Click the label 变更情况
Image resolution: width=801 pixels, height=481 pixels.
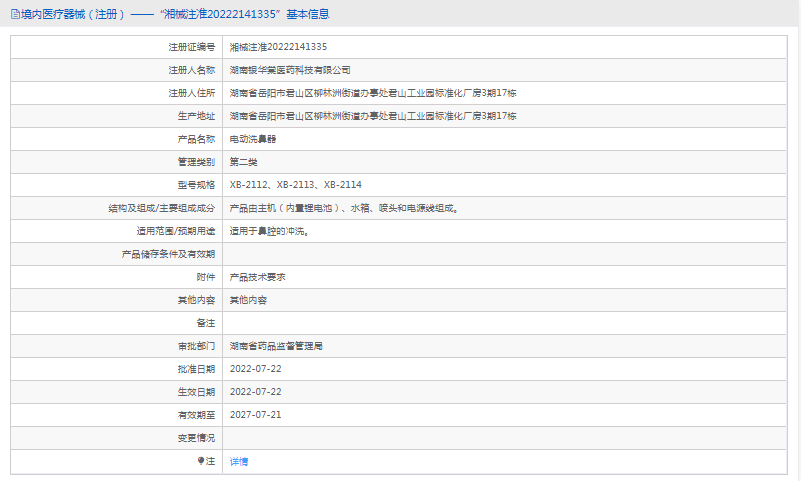(197, 438)
